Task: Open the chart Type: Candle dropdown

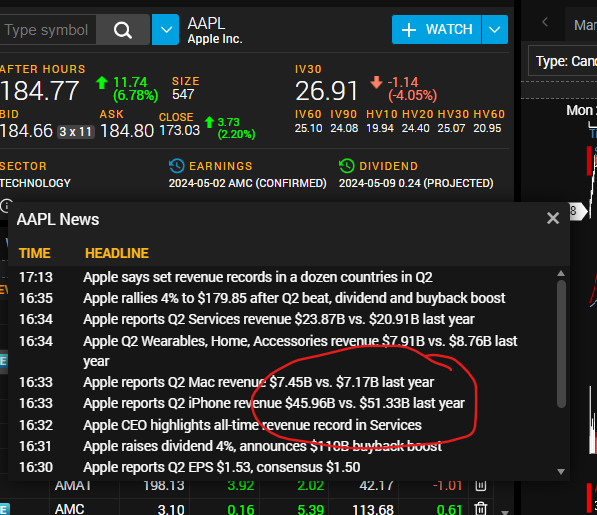Action: tap(563, 61)
